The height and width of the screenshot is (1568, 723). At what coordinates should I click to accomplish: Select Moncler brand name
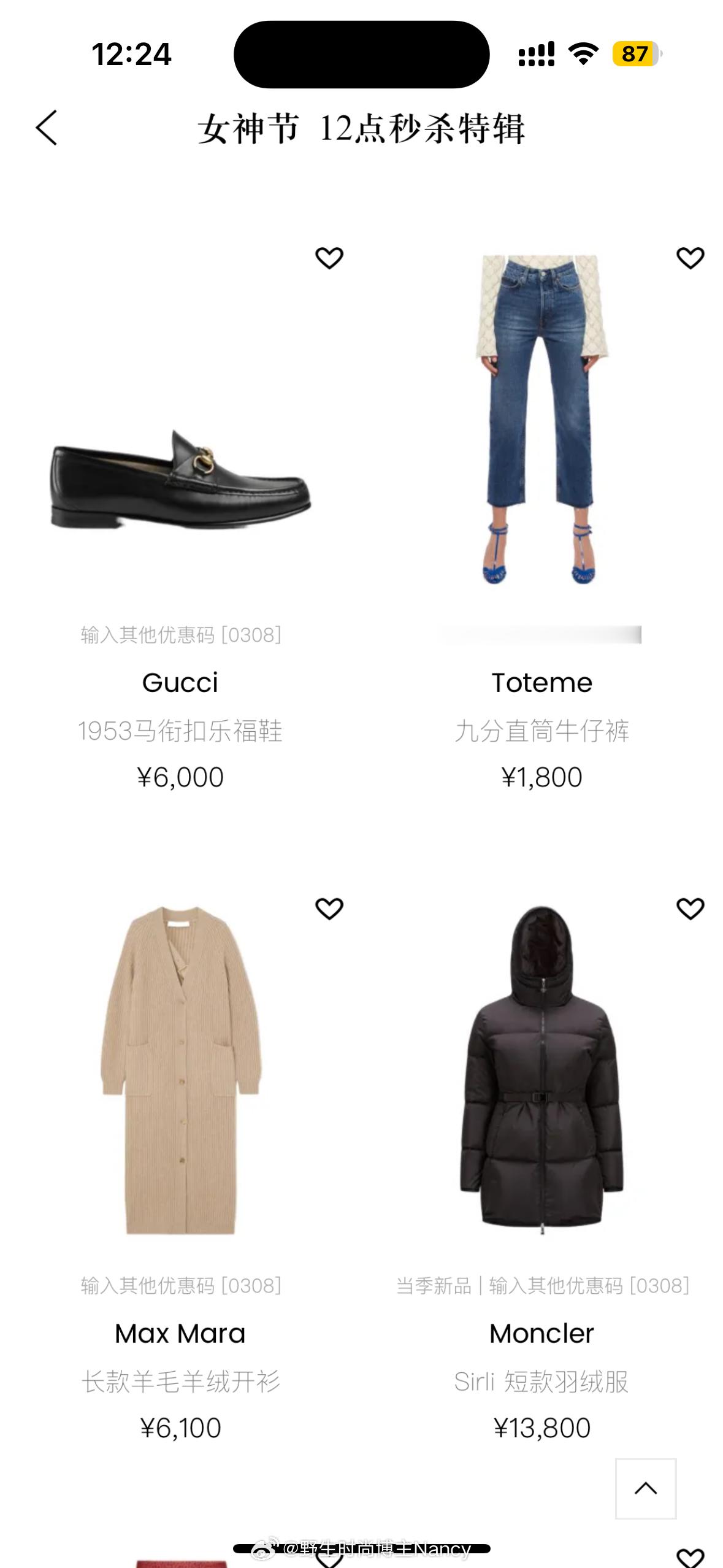coord(542,1334)
